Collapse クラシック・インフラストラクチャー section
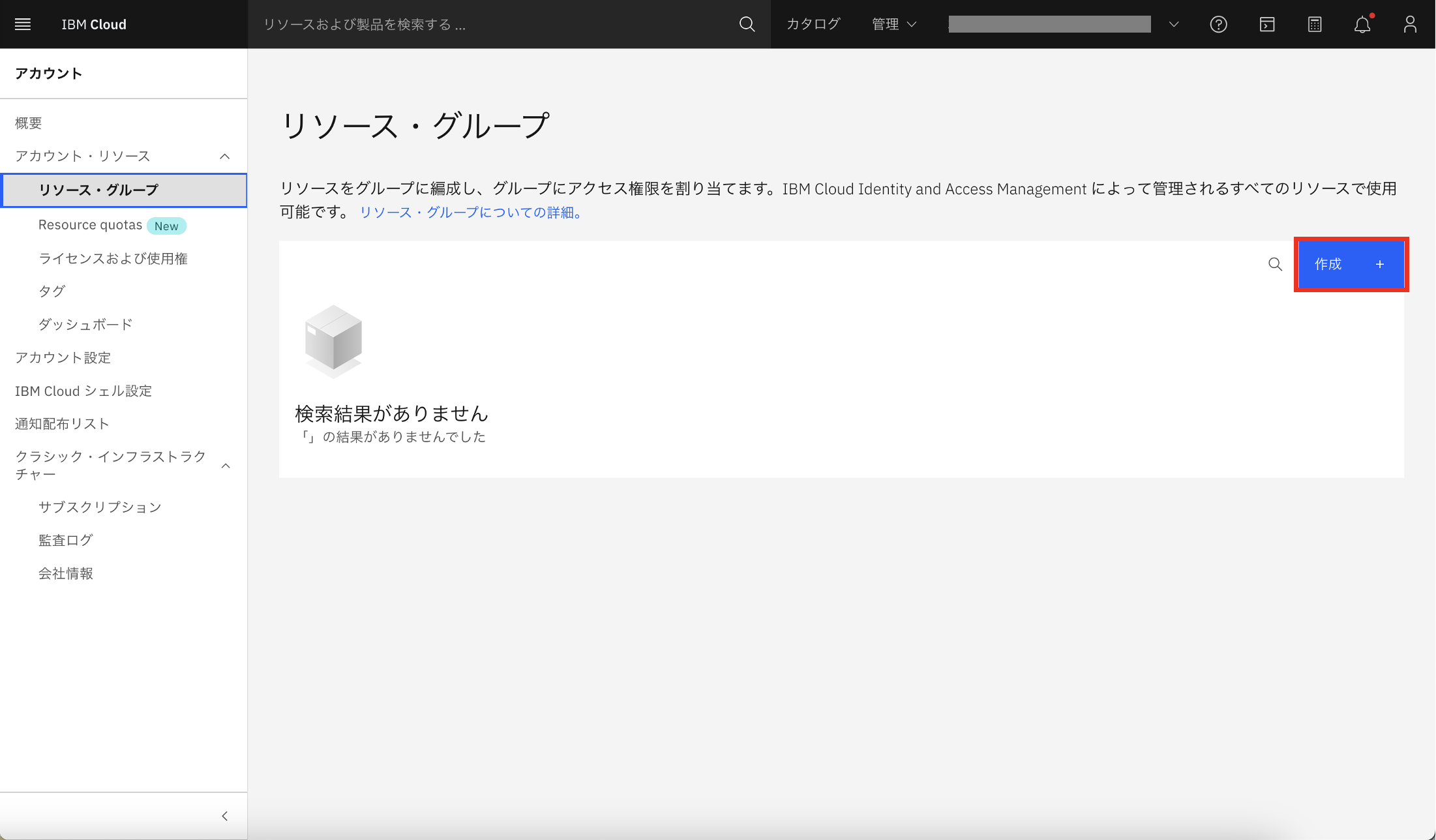1436x840 pixels. point(226,465)
